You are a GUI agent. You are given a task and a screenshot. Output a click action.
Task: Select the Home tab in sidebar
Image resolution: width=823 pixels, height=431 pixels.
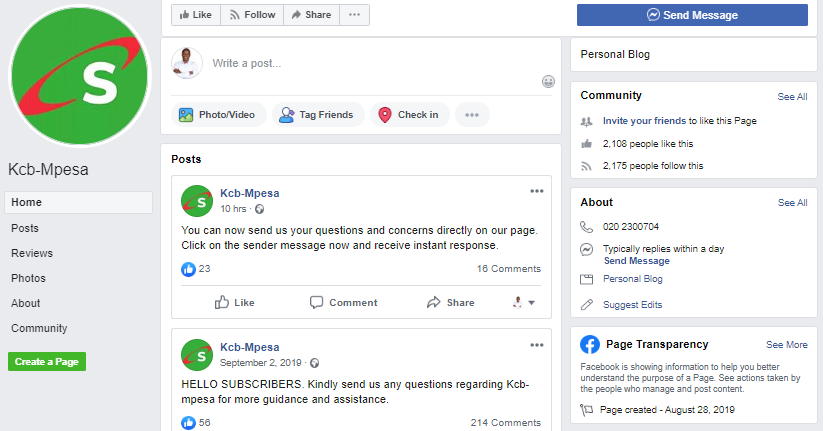point(78,202)
